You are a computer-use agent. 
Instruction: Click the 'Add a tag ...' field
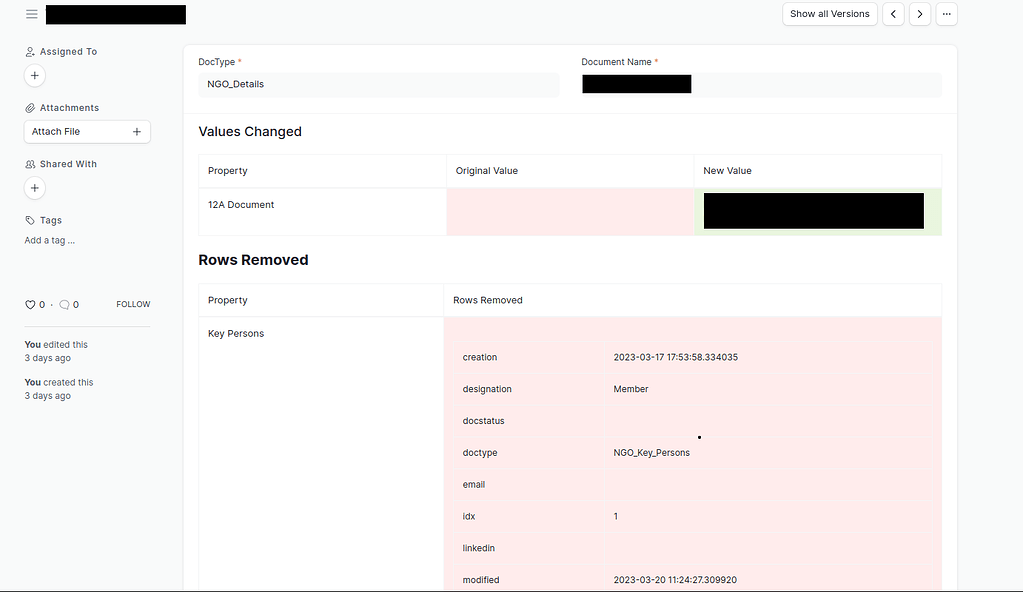[x=49, y=240]
